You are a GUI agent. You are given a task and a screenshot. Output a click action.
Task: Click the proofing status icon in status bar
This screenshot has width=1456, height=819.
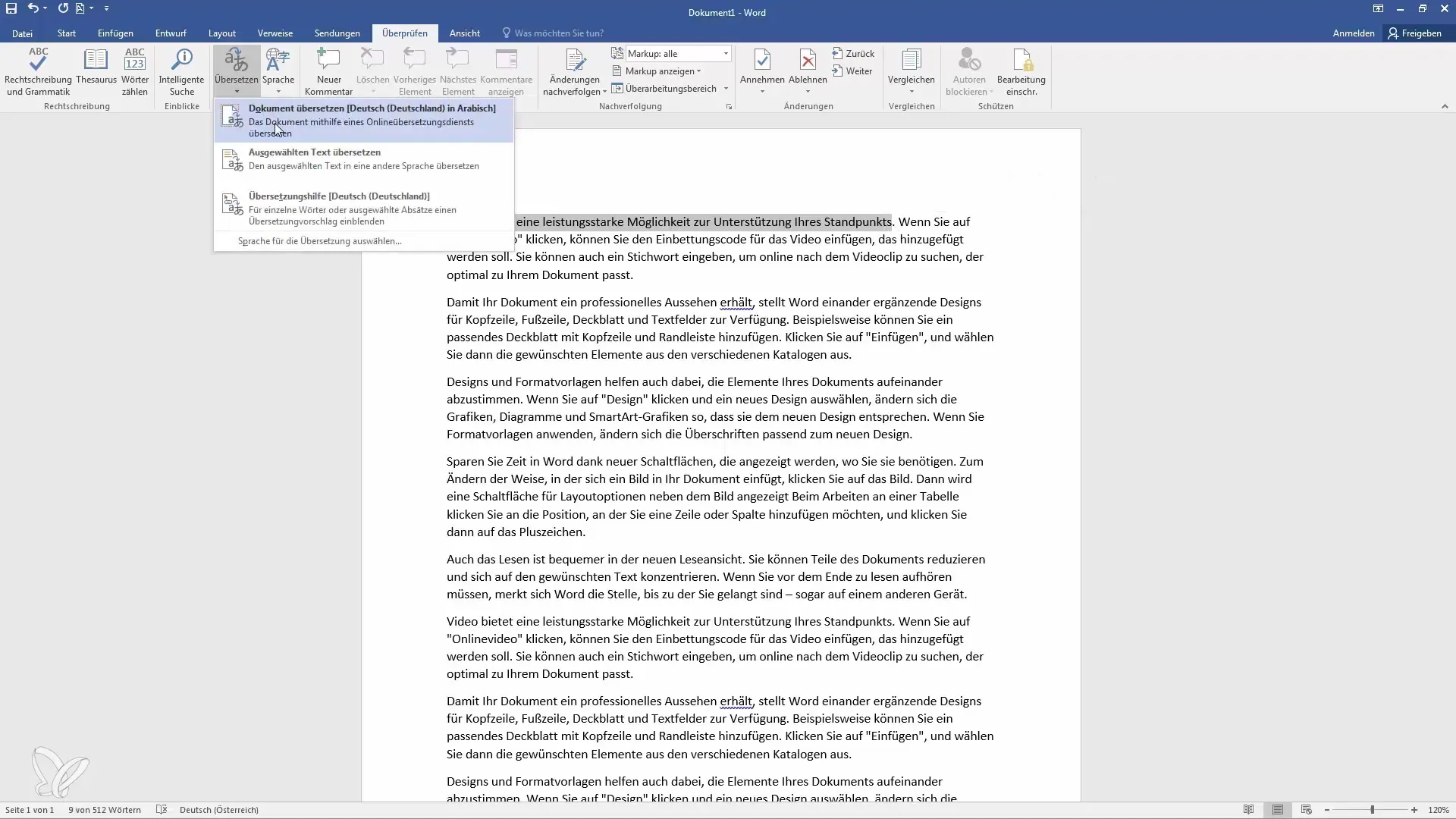click(162, 810)
